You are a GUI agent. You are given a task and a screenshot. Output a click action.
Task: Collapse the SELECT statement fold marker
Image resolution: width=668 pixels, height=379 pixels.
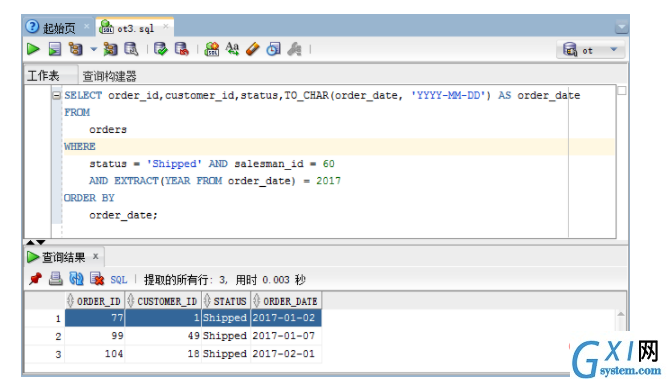click(x=56, y=95)
